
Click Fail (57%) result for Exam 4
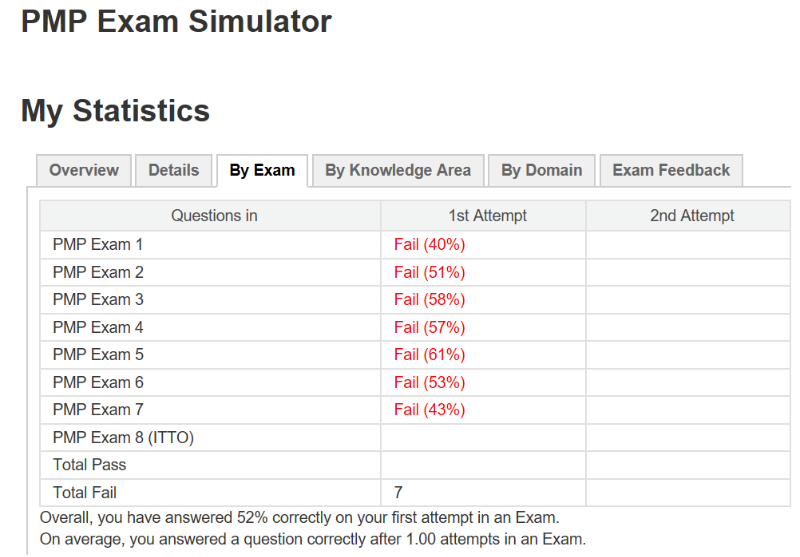(x=429, y=327)
